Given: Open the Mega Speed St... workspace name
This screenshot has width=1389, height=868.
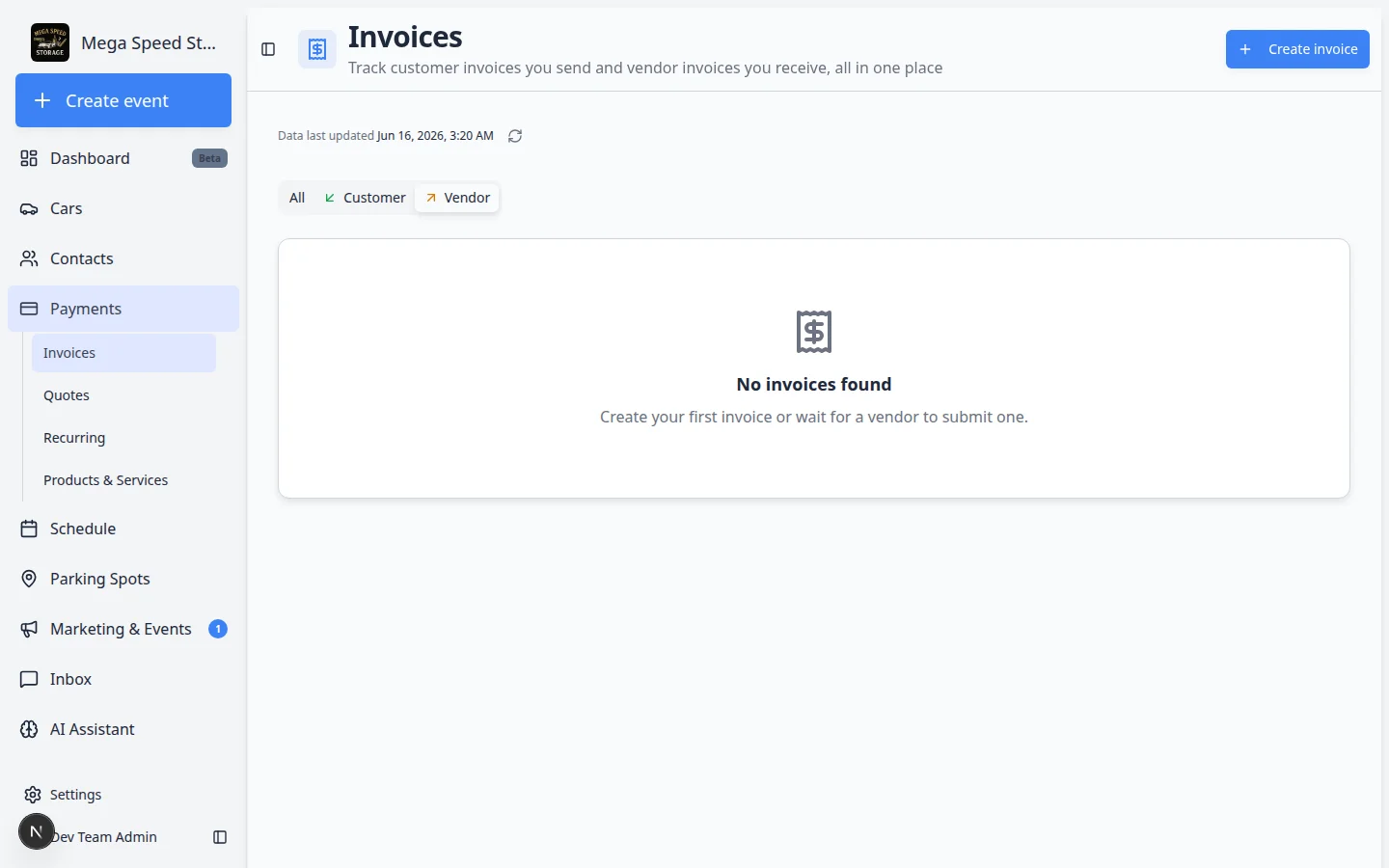Looking at the screenshot, I should (x=149, y=42).
